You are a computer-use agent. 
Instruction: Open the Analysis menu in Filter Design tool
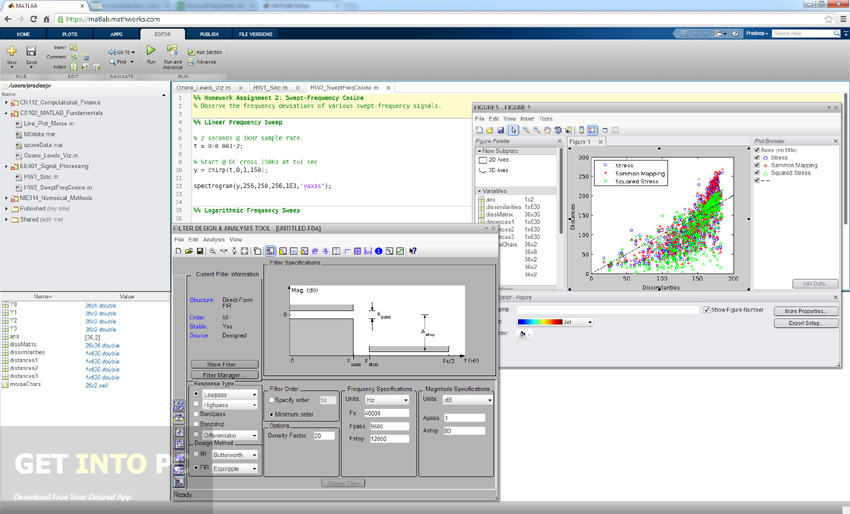point(214,240)
